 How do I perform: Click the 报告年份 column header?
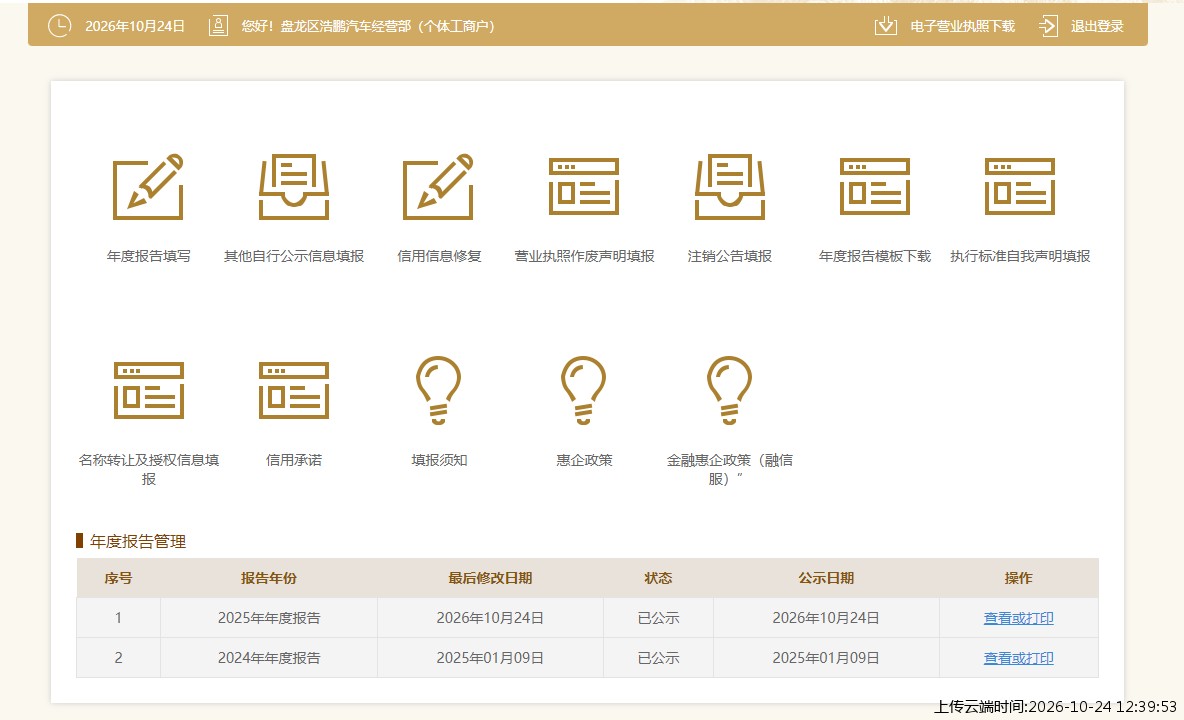(269, 578)
